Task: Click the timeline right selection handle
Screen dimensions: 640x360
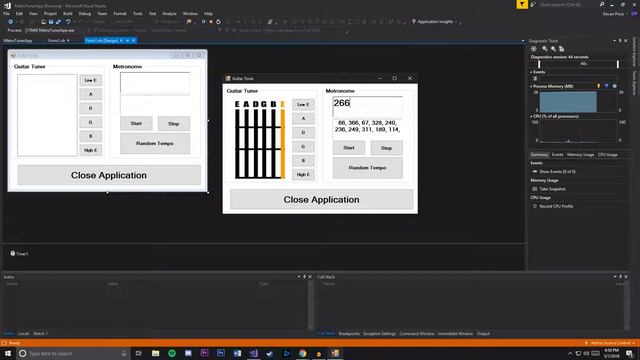Action: tap(618, 64)
